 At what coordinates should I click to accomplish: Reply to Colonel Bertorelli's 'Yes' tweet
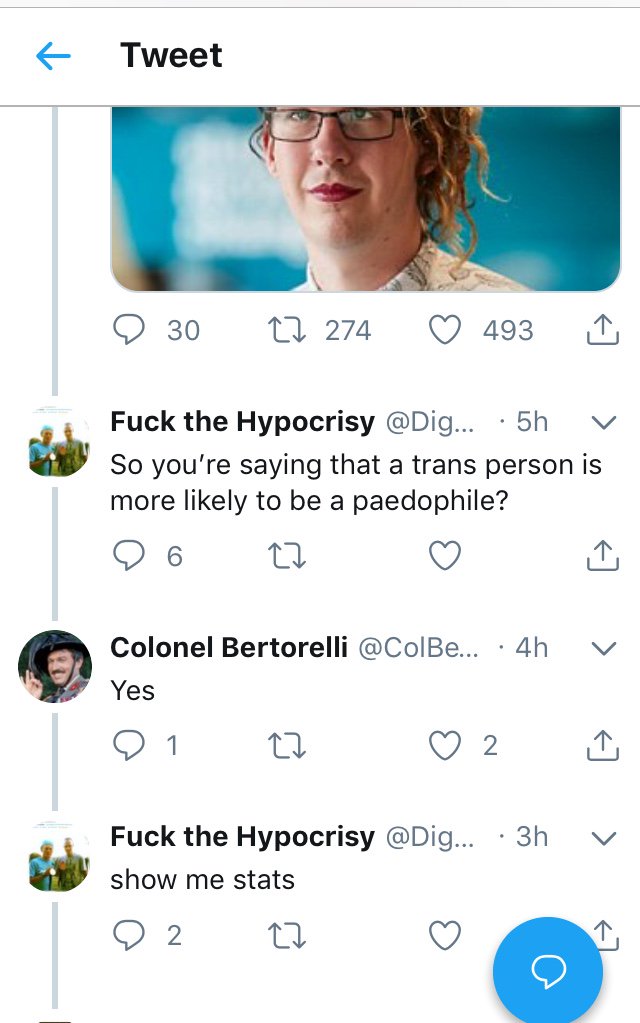coord(129,745)
